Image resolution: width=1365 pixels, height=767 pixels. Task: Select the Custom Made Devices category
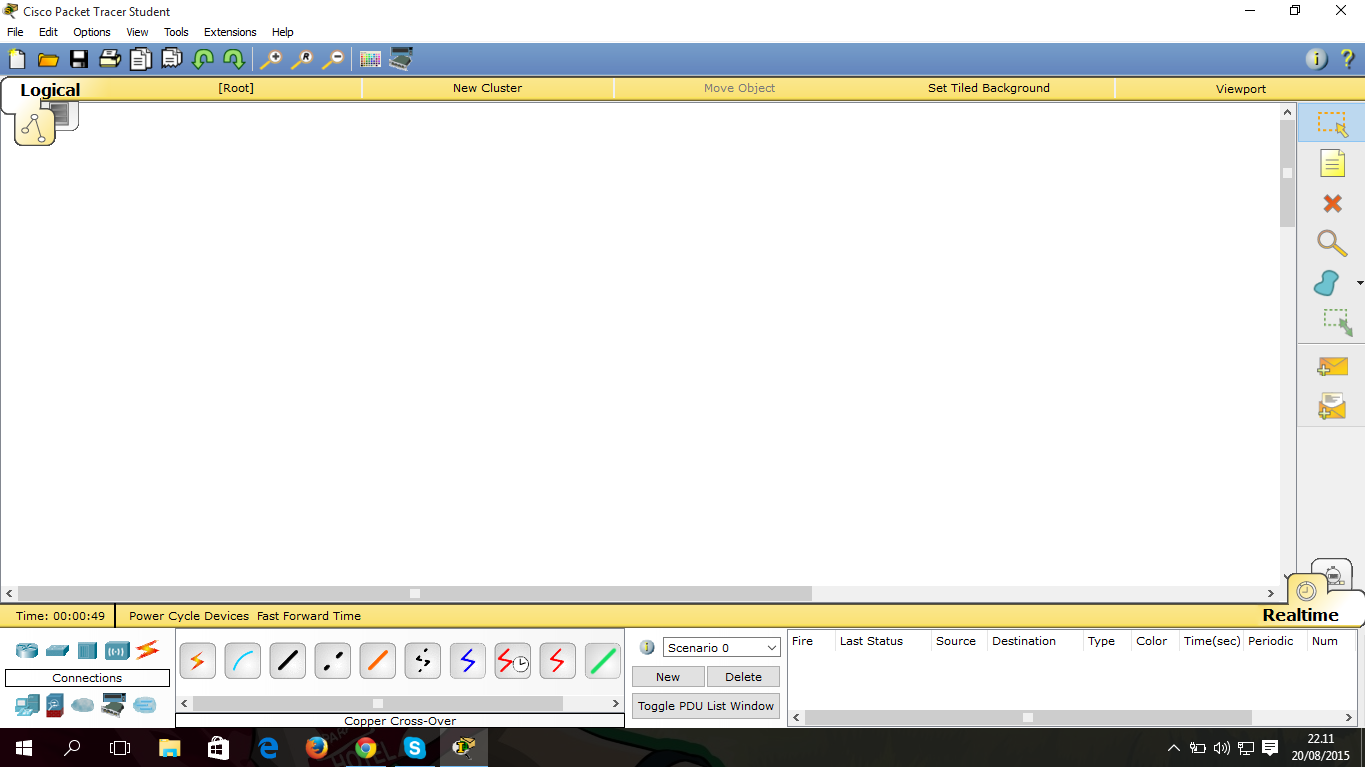114,705
